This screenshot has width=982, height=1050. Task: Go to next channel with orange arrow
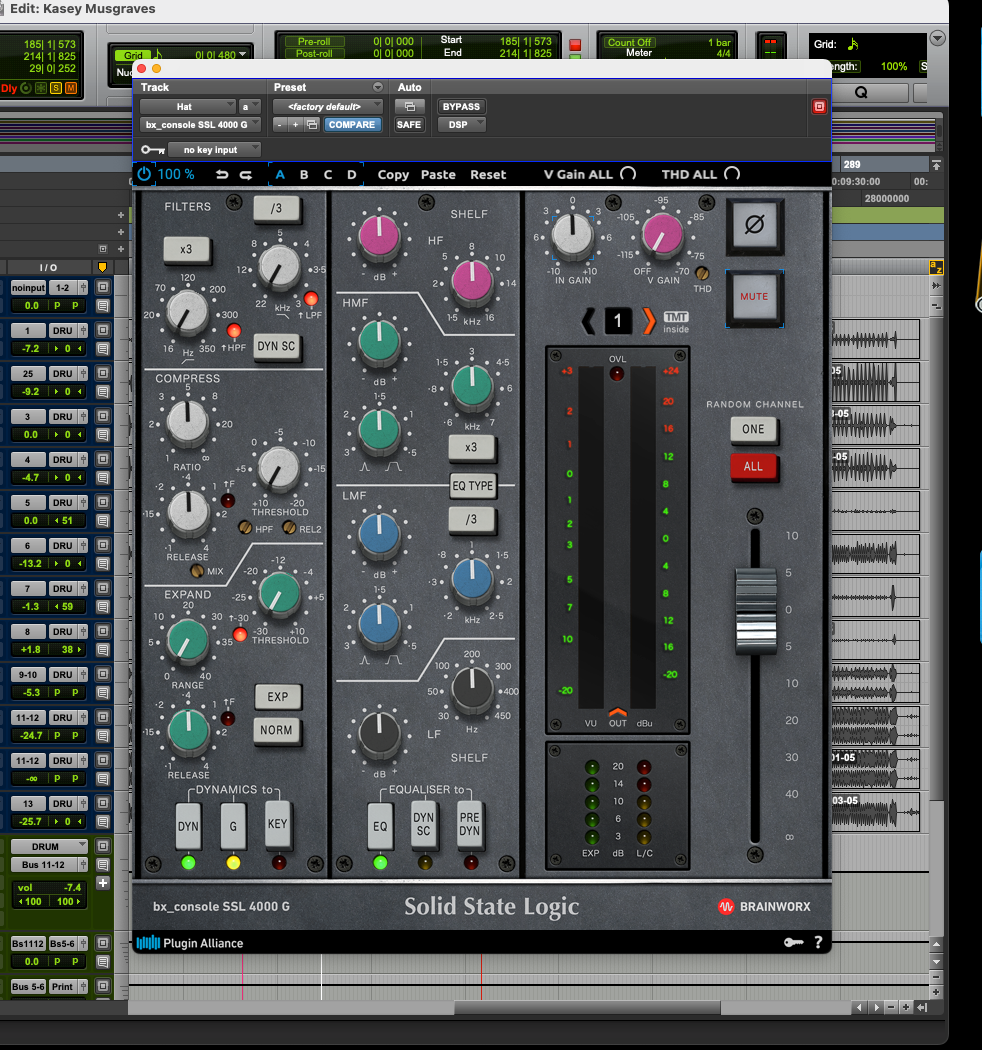[x=648, y=321]
